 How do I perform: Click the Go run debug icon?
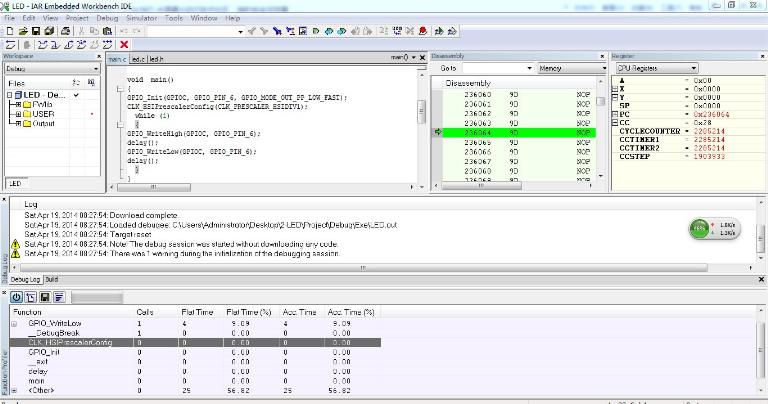107,45
